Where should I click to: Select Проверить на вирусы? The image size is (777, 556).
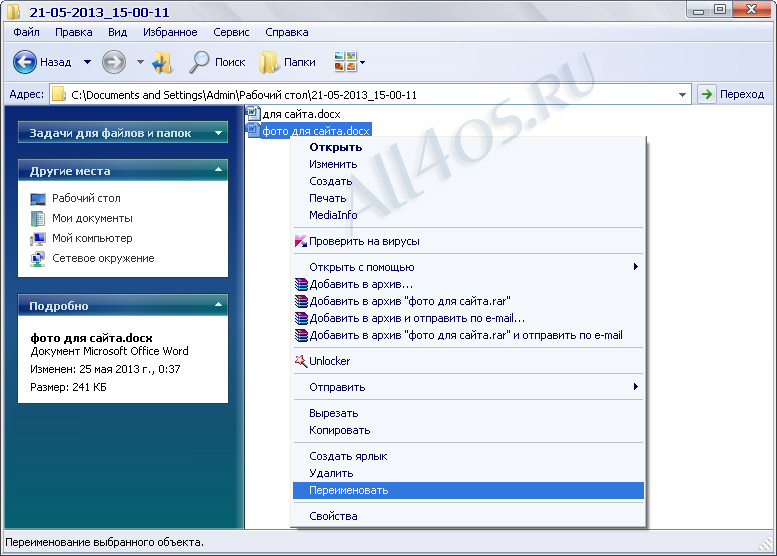pos(468,241)
